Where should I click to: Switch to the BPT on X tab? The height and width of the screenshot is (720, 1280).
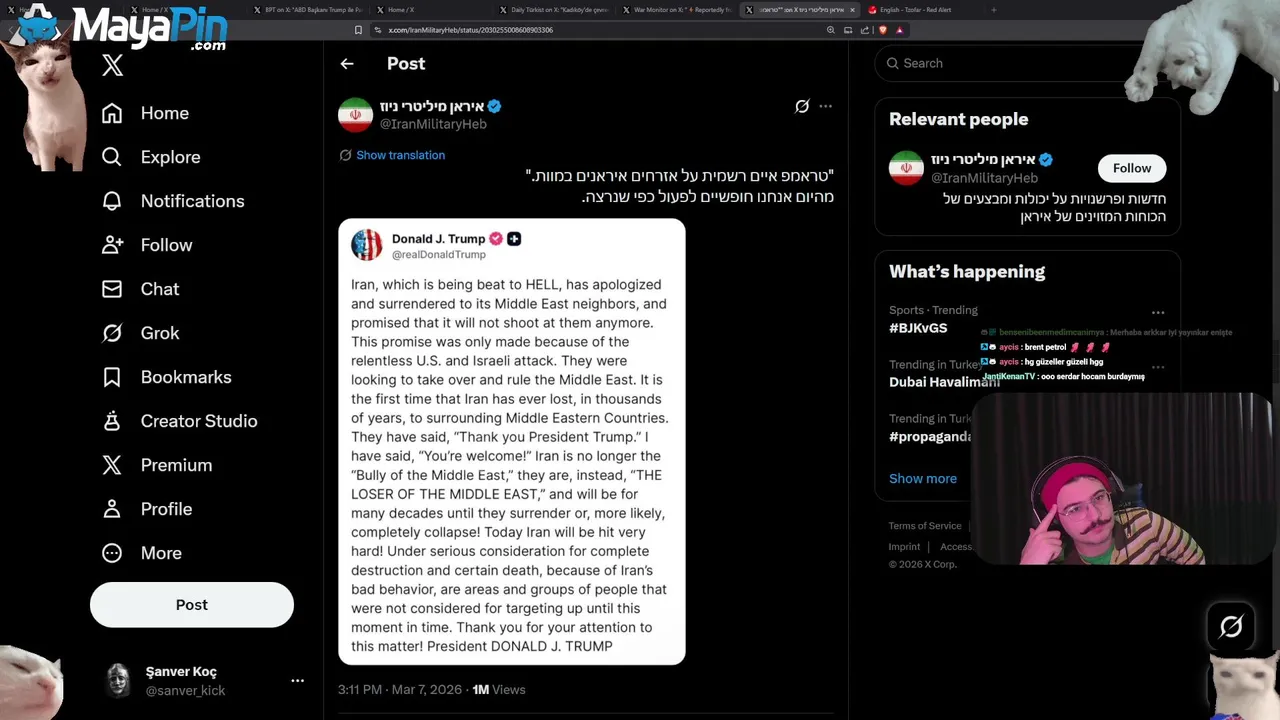click(307, 10)
